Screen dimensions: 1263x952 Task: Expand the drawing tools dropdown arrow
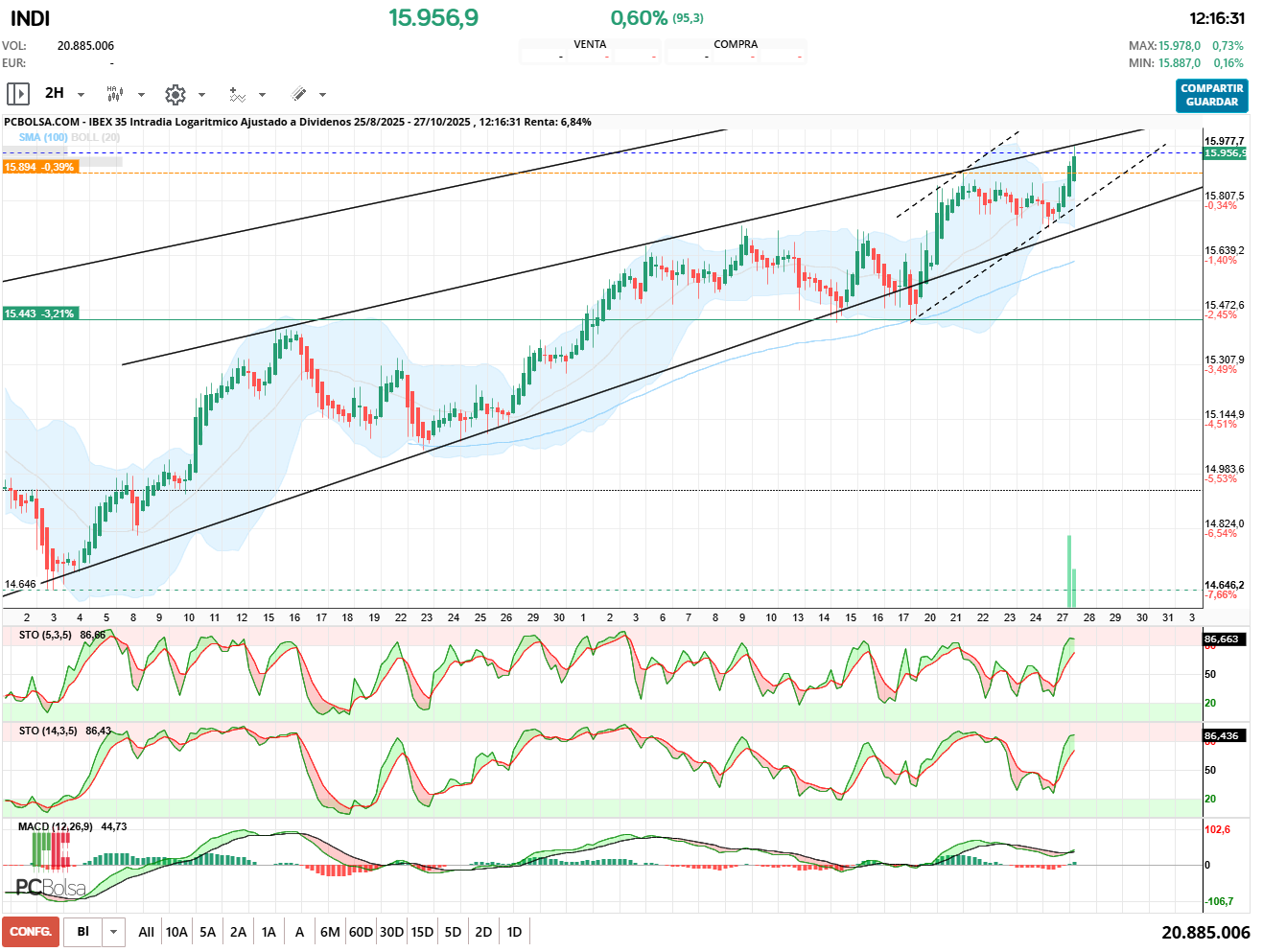[x=322, y=95]
